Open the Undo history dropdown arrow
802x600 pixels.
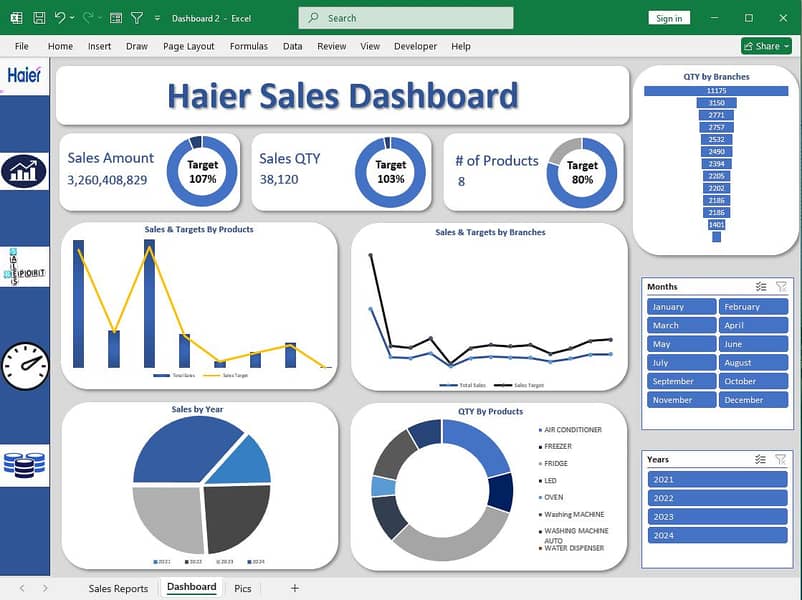tap(72, 18)
